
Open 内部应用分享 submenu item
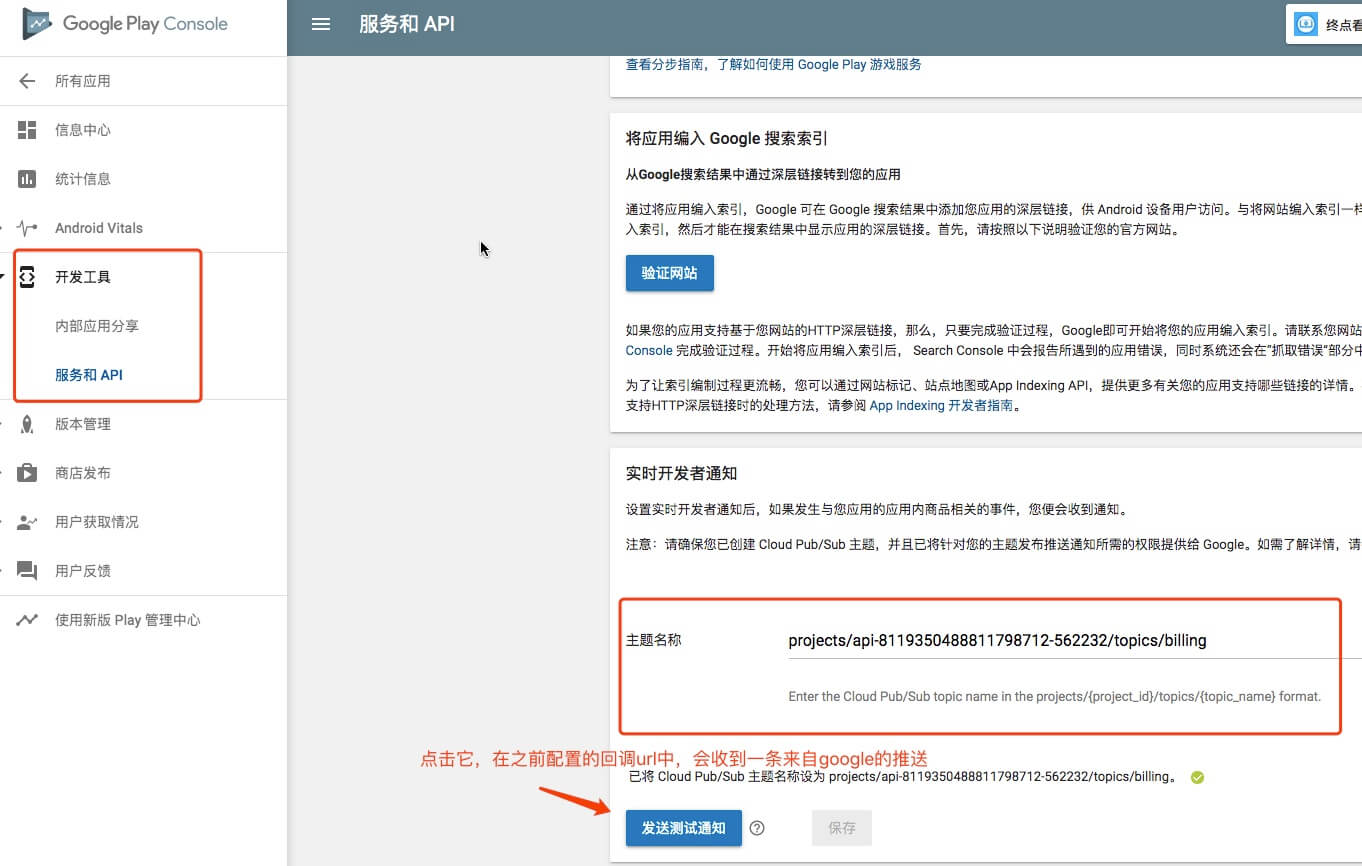click(97, 326)
